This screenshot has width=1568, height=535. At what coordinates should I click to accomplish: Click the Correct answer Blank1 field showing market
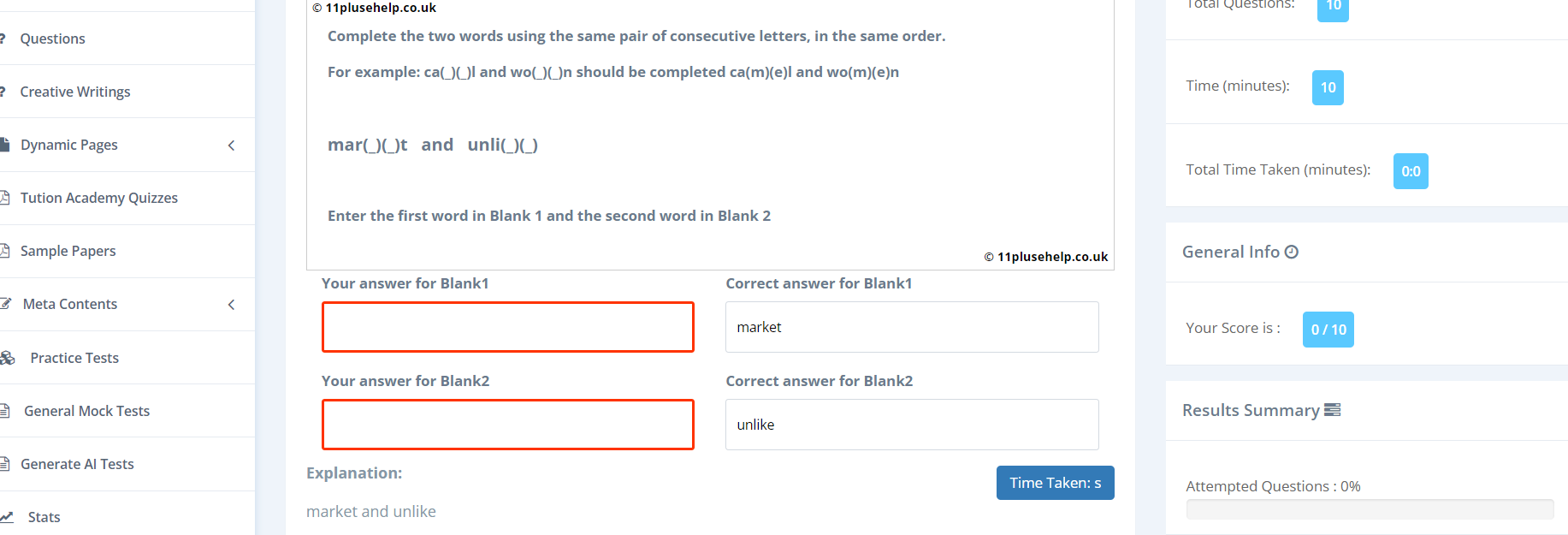point(911,327)
